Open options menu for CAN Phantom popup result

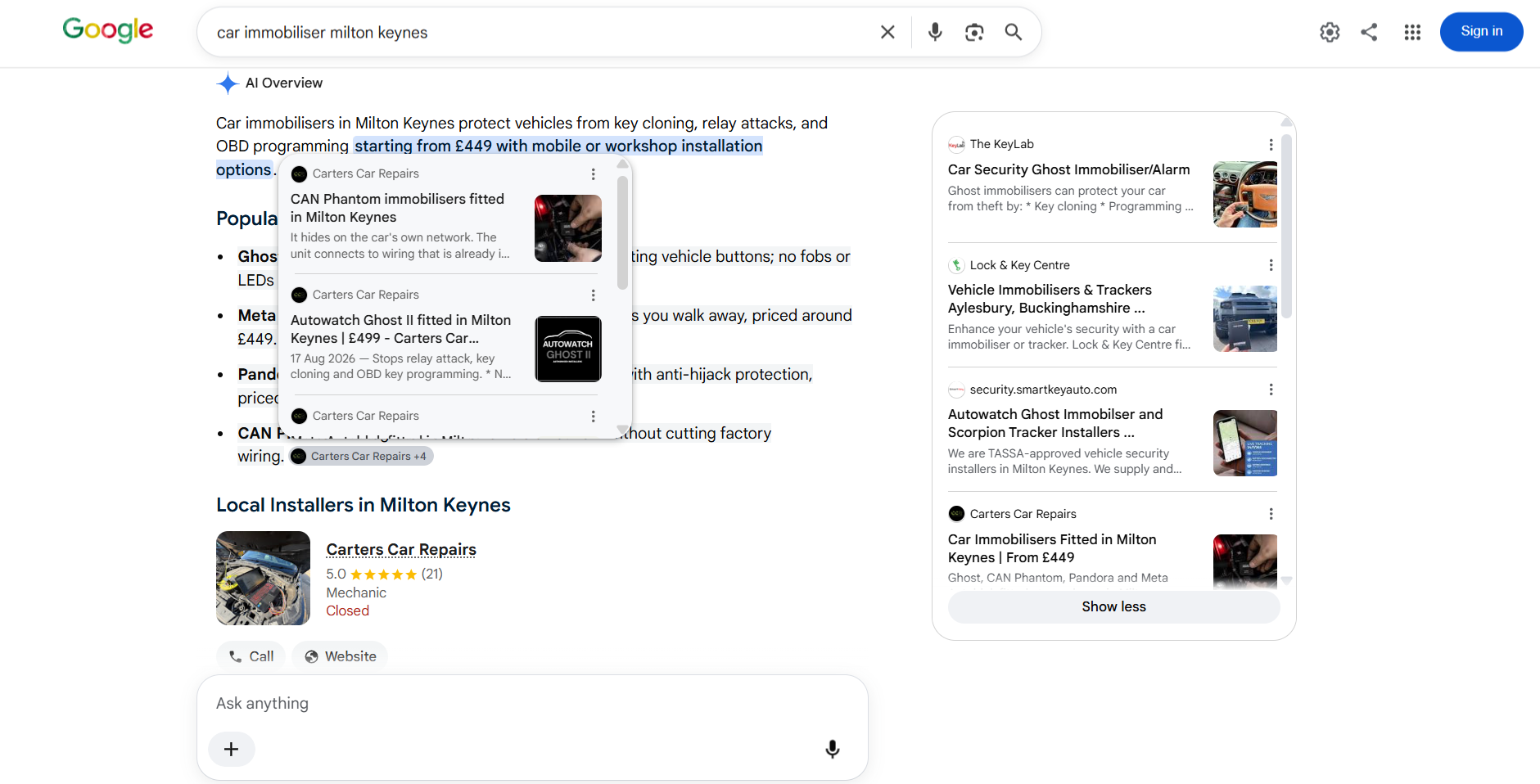pyautogui.click(x=594, y=174)
